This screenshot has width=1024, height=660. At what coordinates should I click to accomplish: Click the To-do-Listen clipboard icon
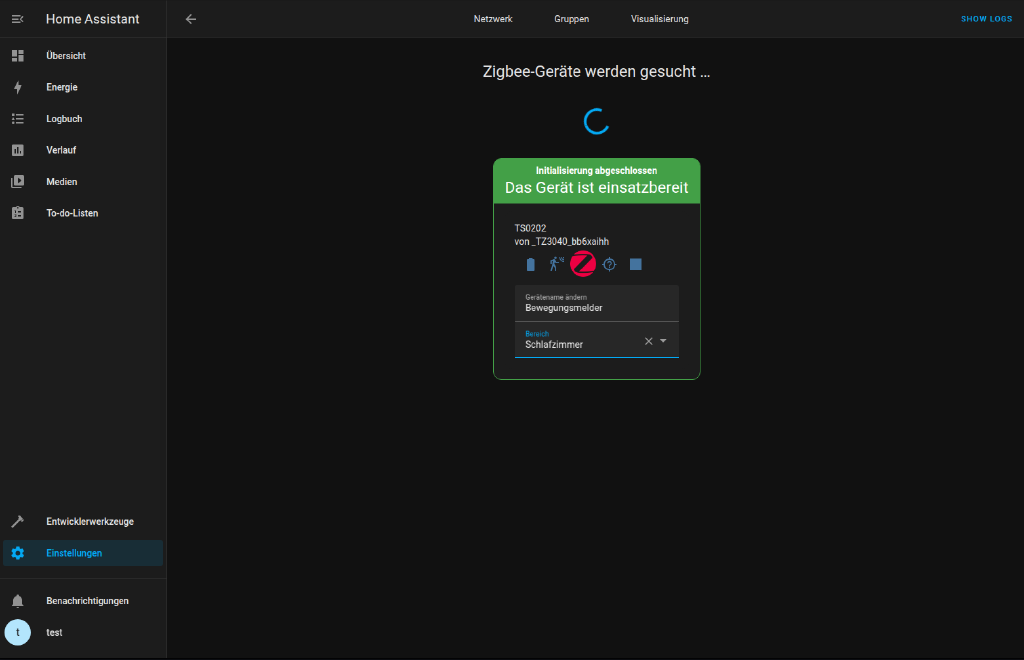click(x=17, y=212)
